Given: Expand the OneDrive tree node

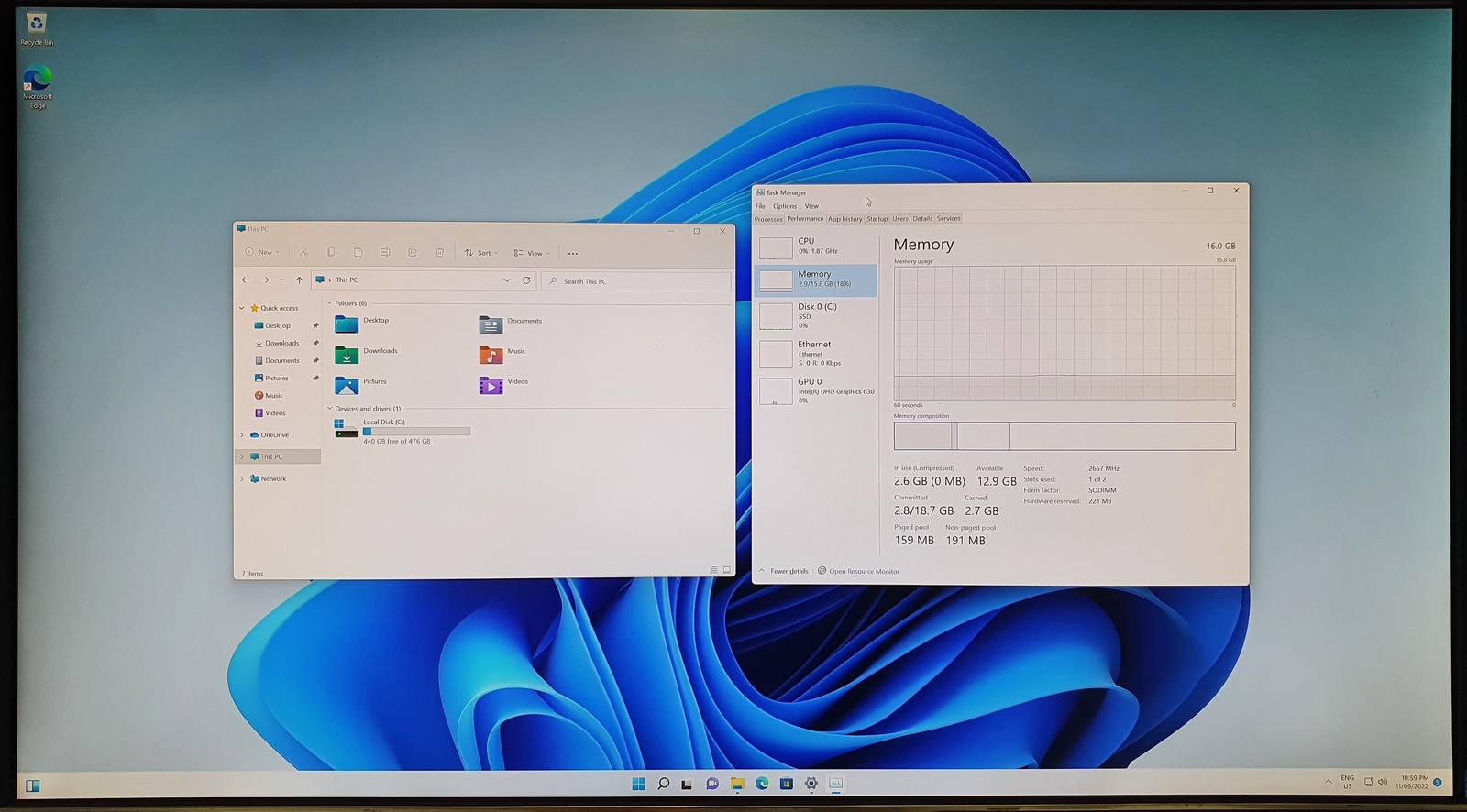Looking at the screenshot, I should click(242, 435).
